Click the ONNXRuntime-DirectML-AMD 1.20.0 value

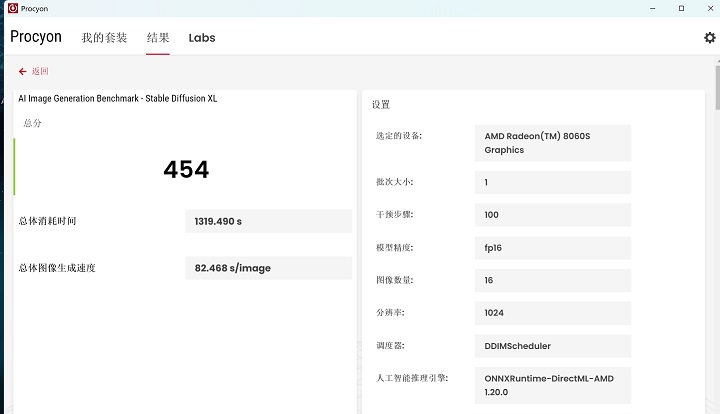click(553, 386)
